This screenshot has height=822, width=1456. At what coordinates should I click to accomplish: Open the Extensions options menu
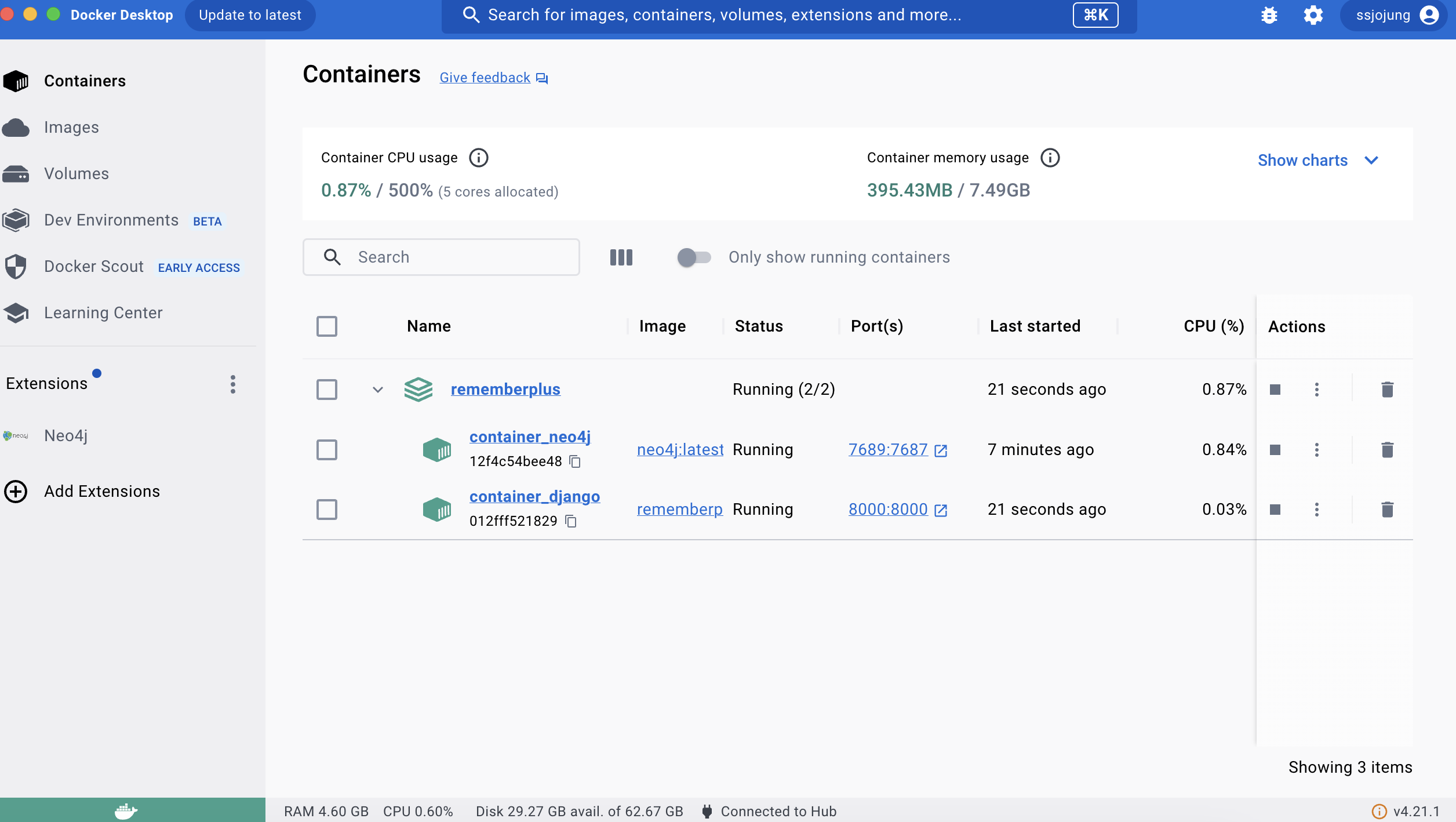click(x=233, y=384)
